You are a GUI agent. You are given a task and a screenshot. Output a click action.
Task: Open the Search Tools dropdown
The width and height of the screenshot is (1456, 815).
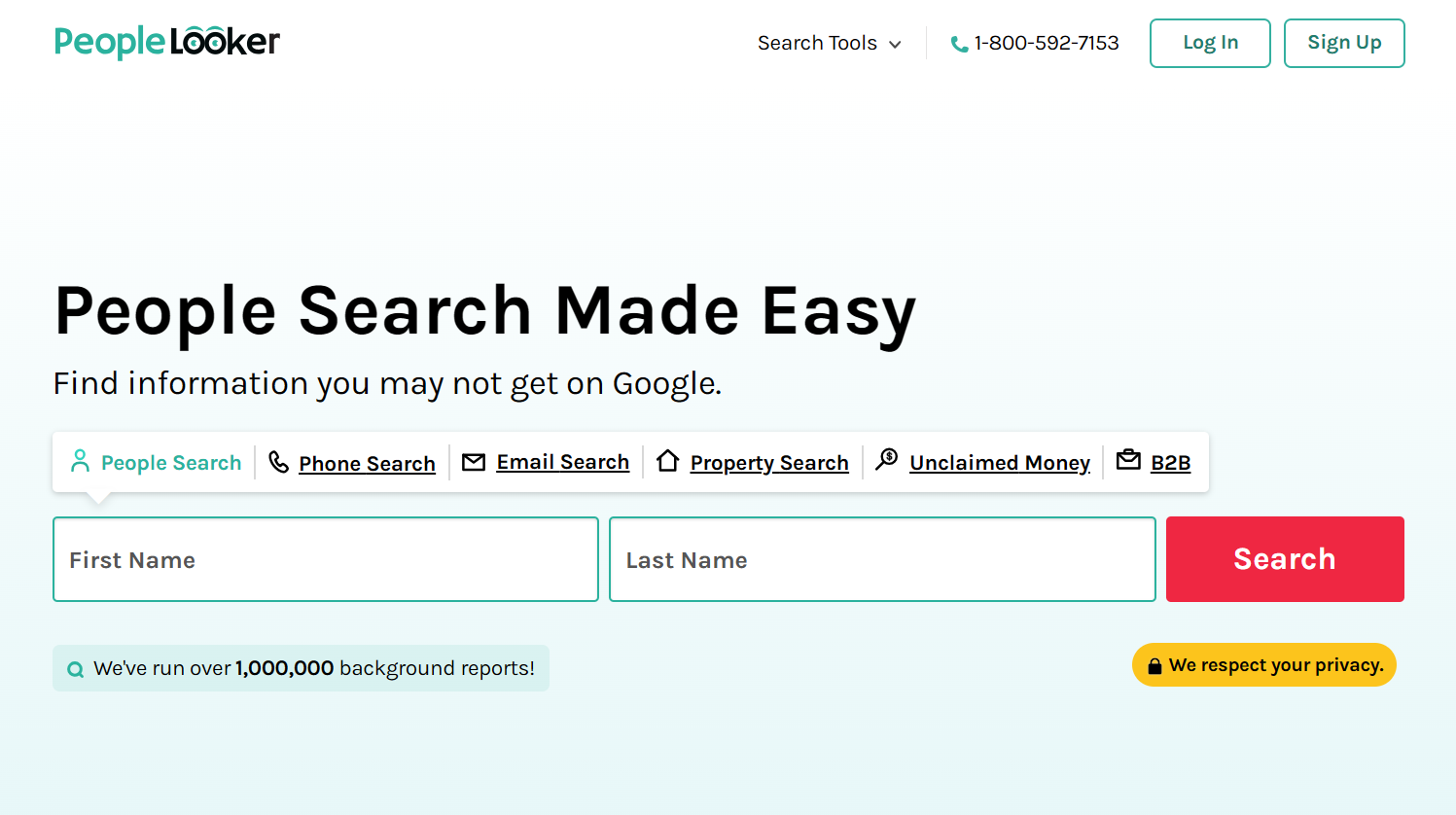coord(829,43)
